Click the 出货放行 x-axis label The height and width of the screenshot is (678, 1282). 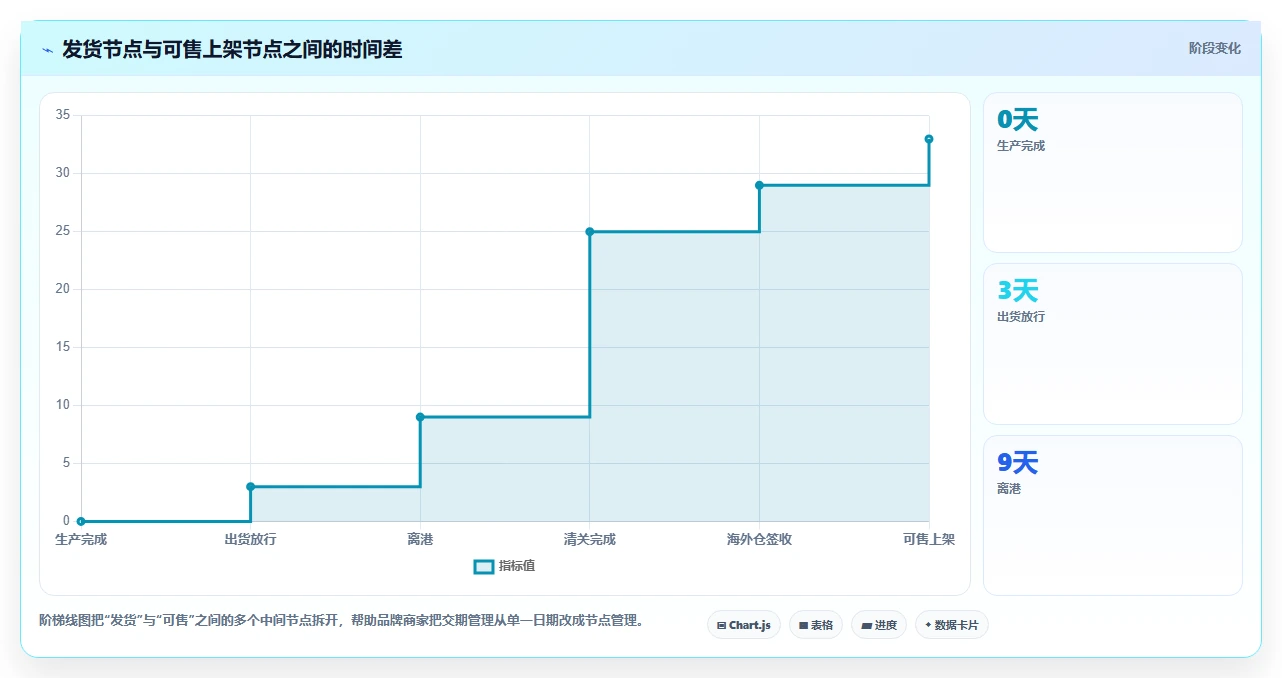(251, 540)
